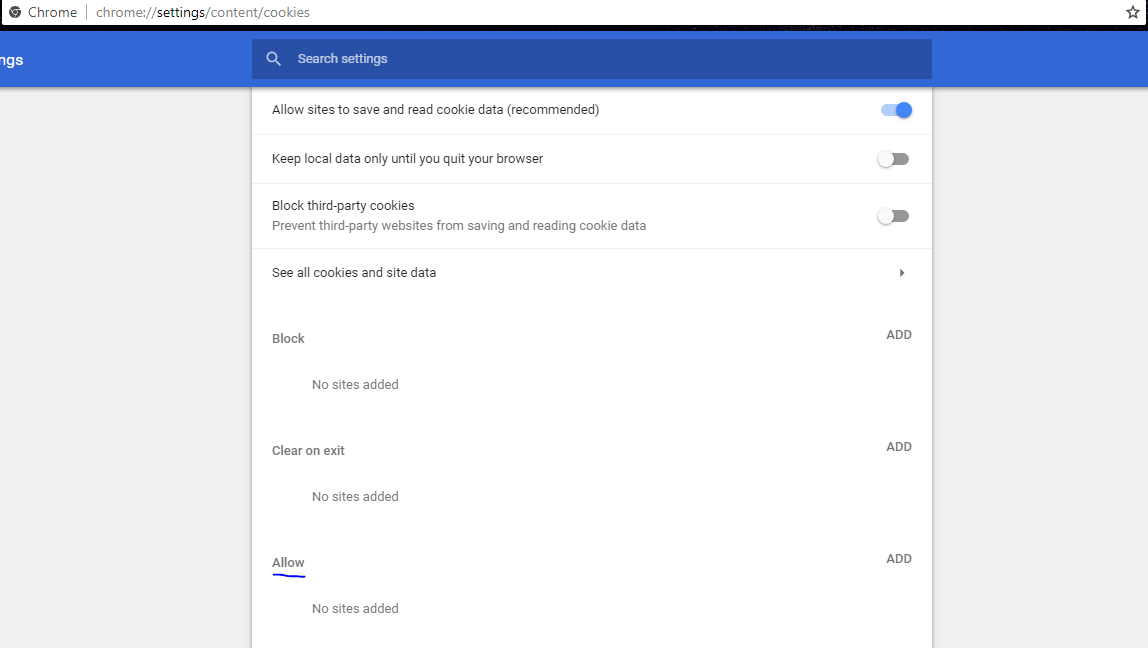The height and width of the screenshot is (648, 1148).
Task: Expand arrow beside See all cookies
Action: (902, 273)
